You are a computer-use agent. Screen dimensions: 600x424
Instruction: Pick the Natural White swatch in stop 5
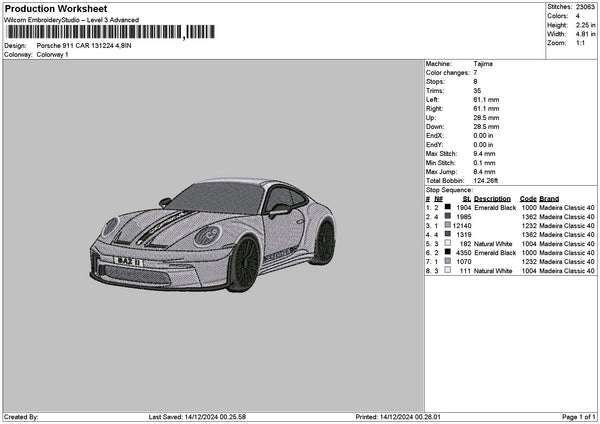pyautogui.click(x=447, y=243)
